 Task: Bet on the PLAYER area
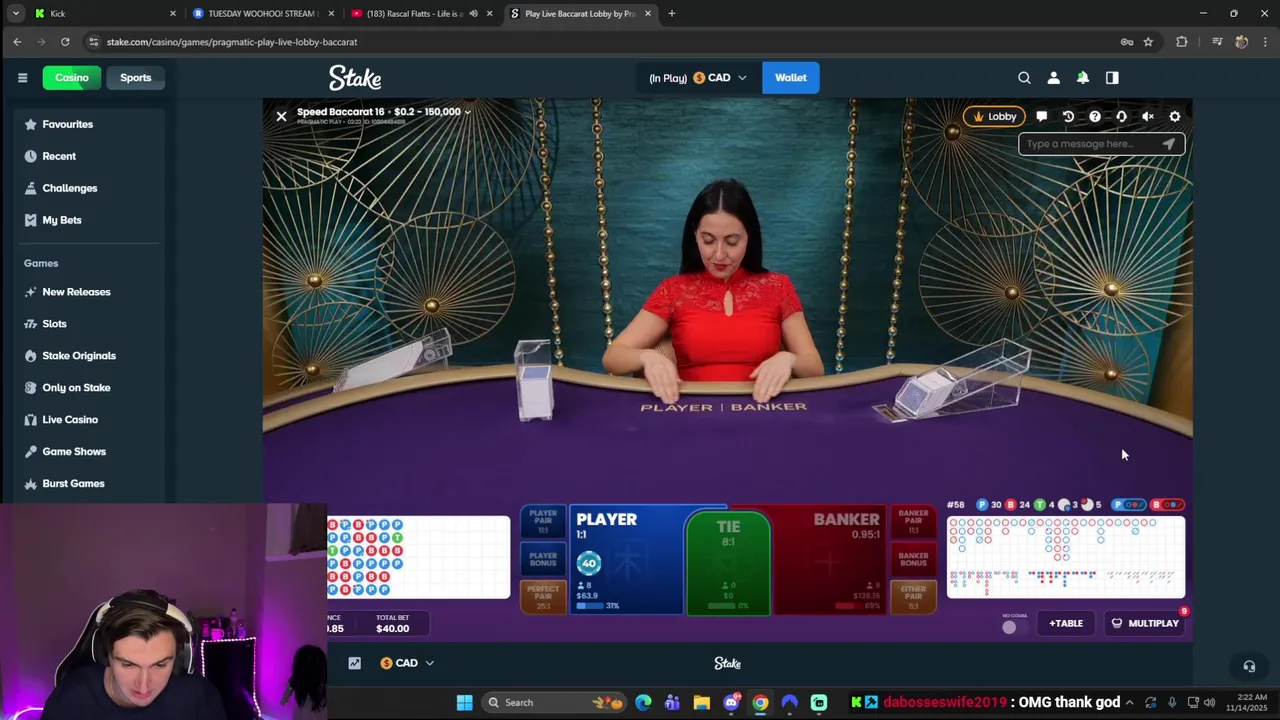627,560
